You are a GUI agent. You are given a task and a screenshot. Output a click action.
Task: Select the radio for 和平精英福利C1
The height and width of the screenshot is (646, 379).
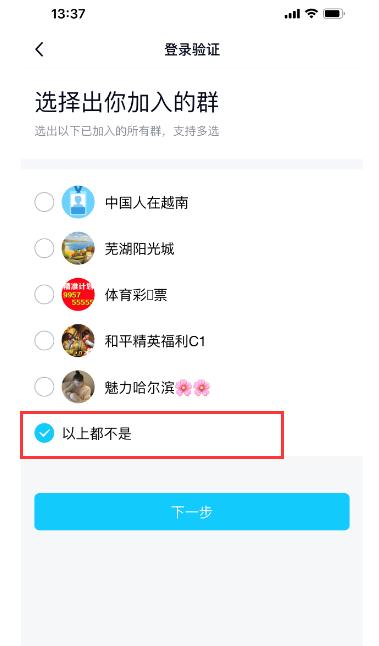(x=44, y=340)
